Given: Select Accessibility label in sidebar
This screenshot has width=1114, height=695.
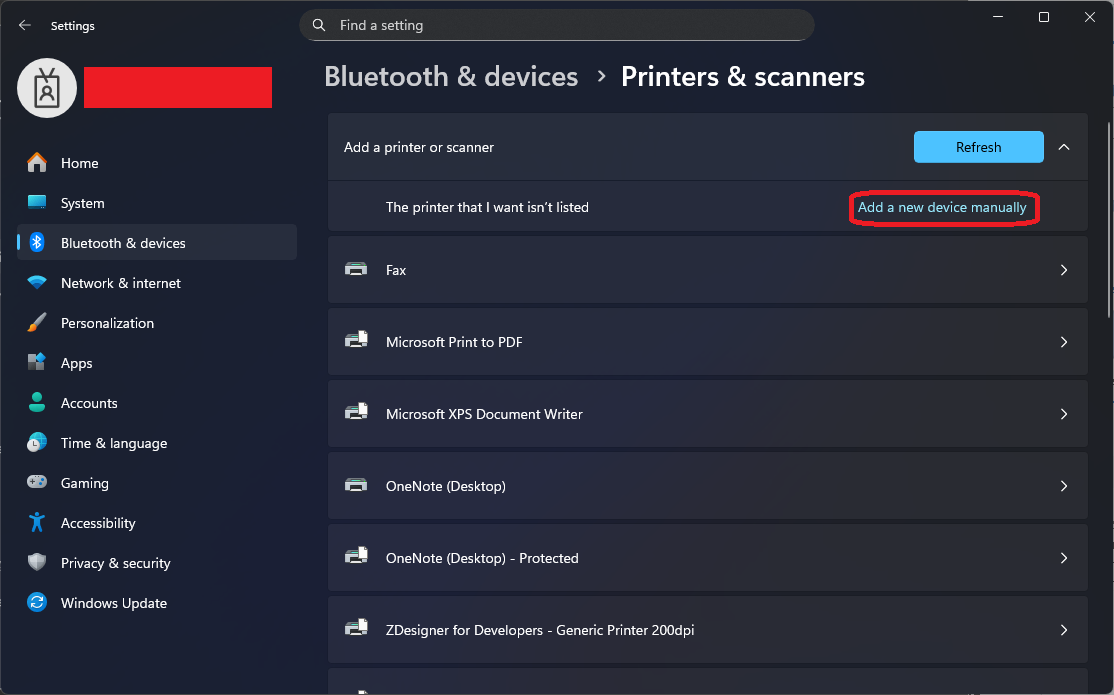Looking at the screenshot, I should point(98,523).
